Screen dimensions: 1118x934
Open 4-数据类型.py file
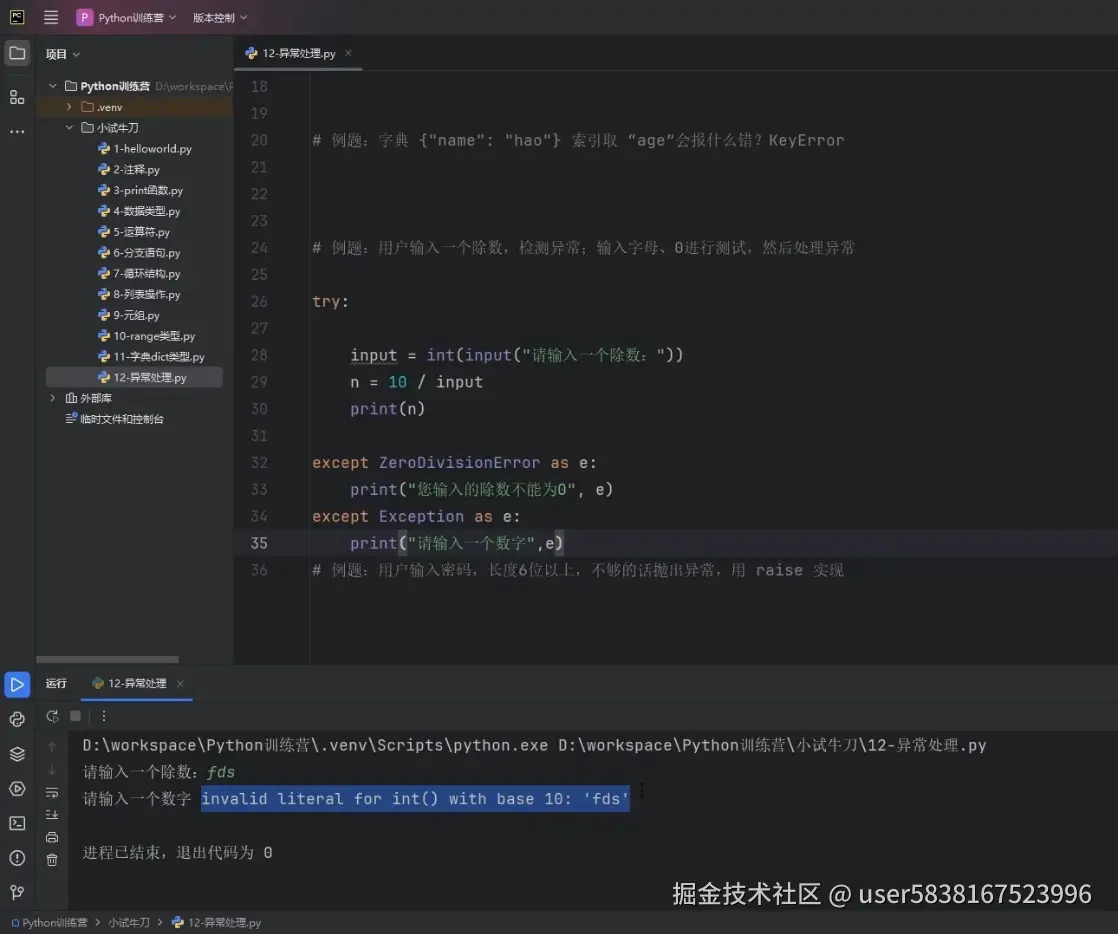(139, 211)
